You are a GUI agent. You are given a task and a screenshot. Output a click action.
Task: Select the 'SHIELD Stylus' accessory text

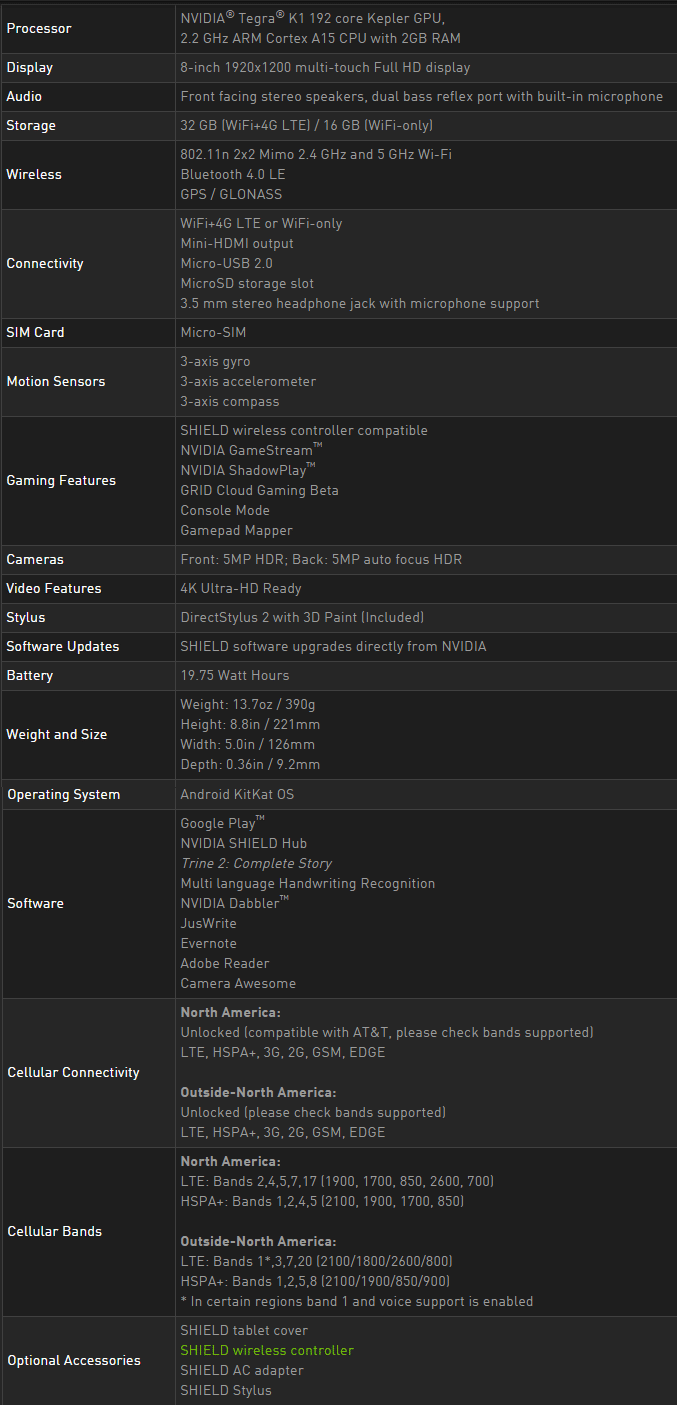point(226,1390)
